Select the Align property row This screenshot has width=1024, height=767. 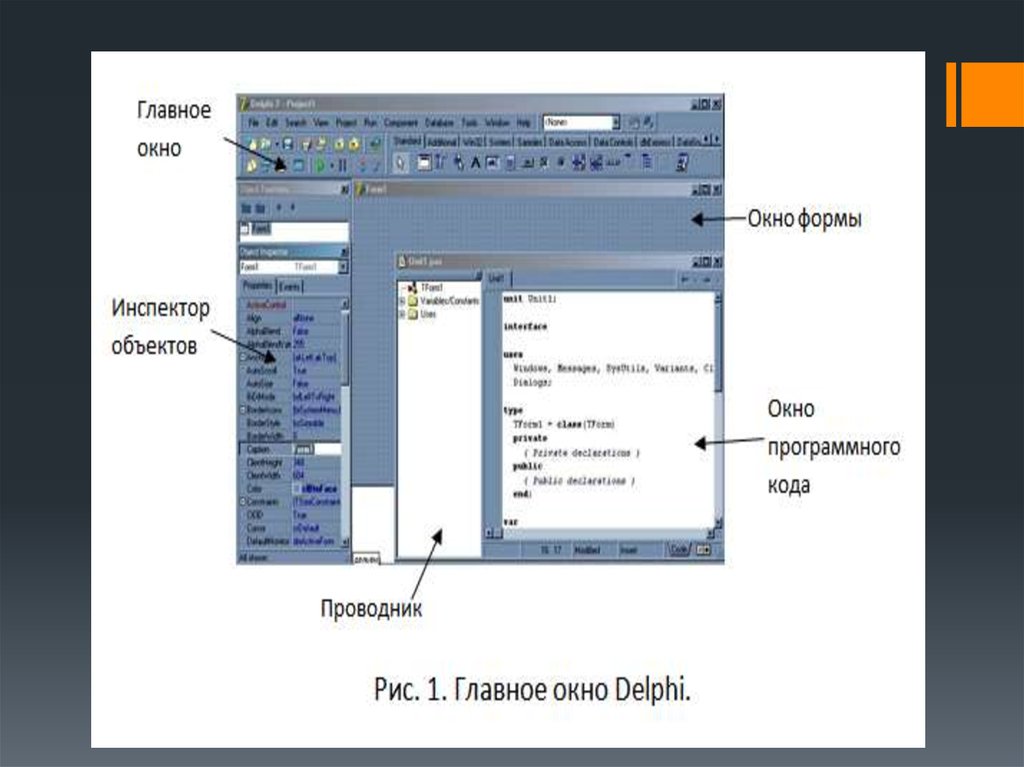click(x=290, y=318)
